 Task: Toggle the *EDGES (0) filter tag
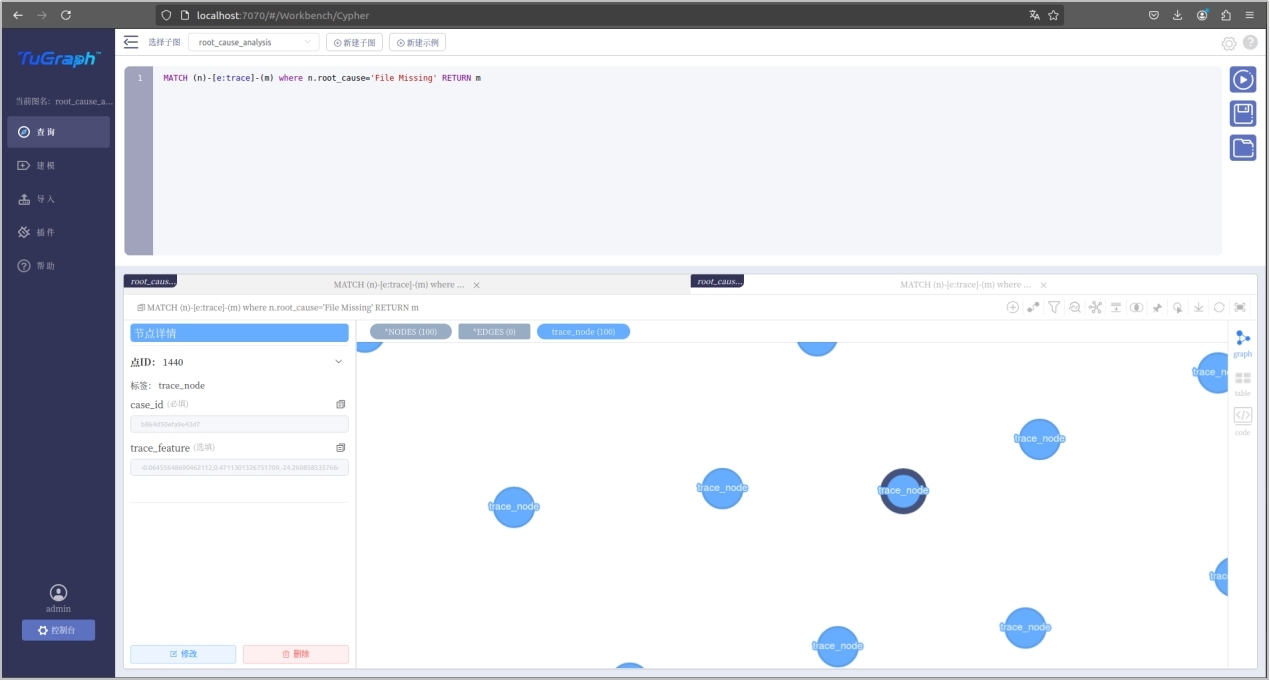tap(494, 332)
